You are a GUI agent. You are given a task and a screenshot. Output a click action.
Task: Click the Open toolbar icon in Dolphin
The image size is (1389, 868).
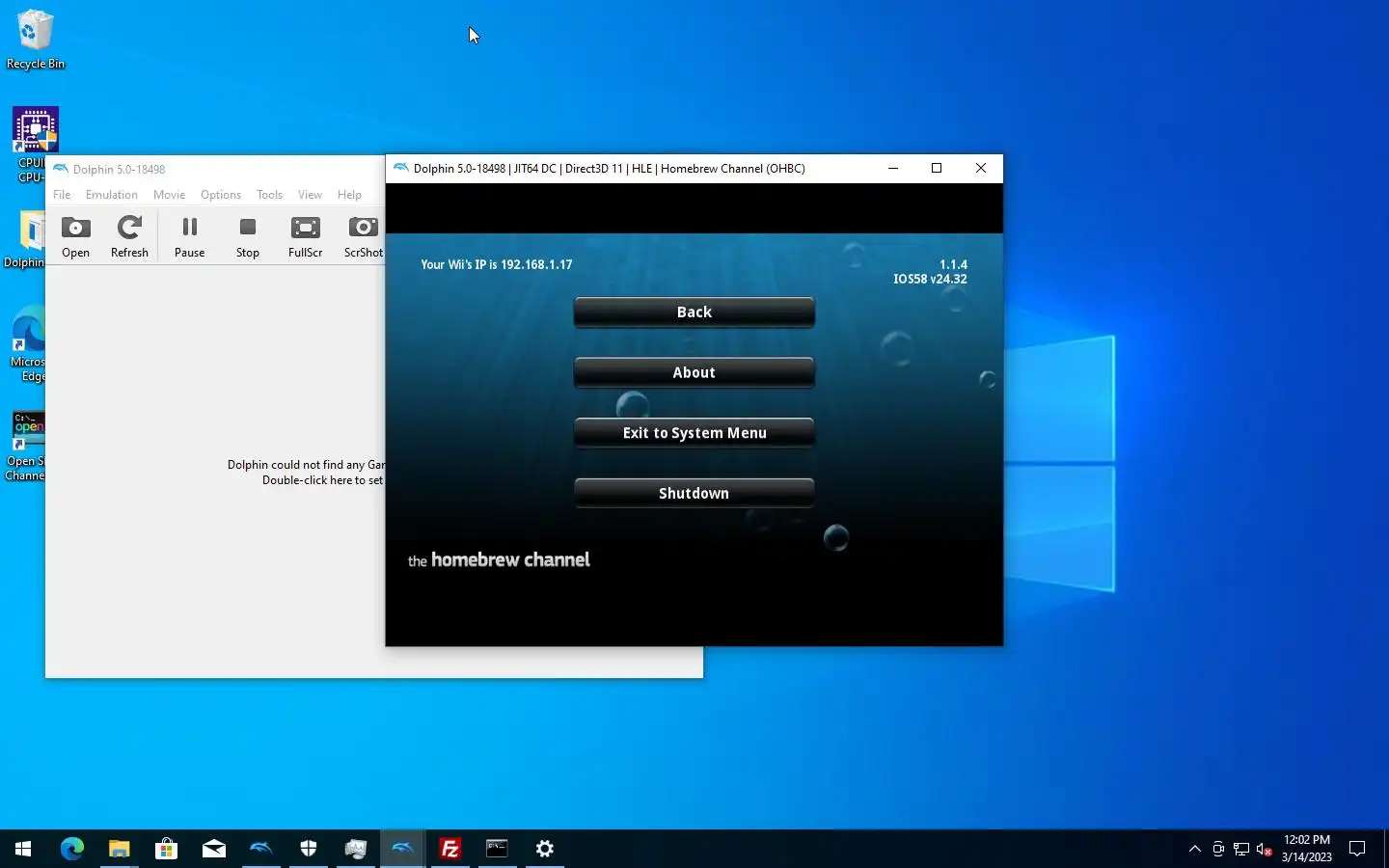(x=75, y=237)
